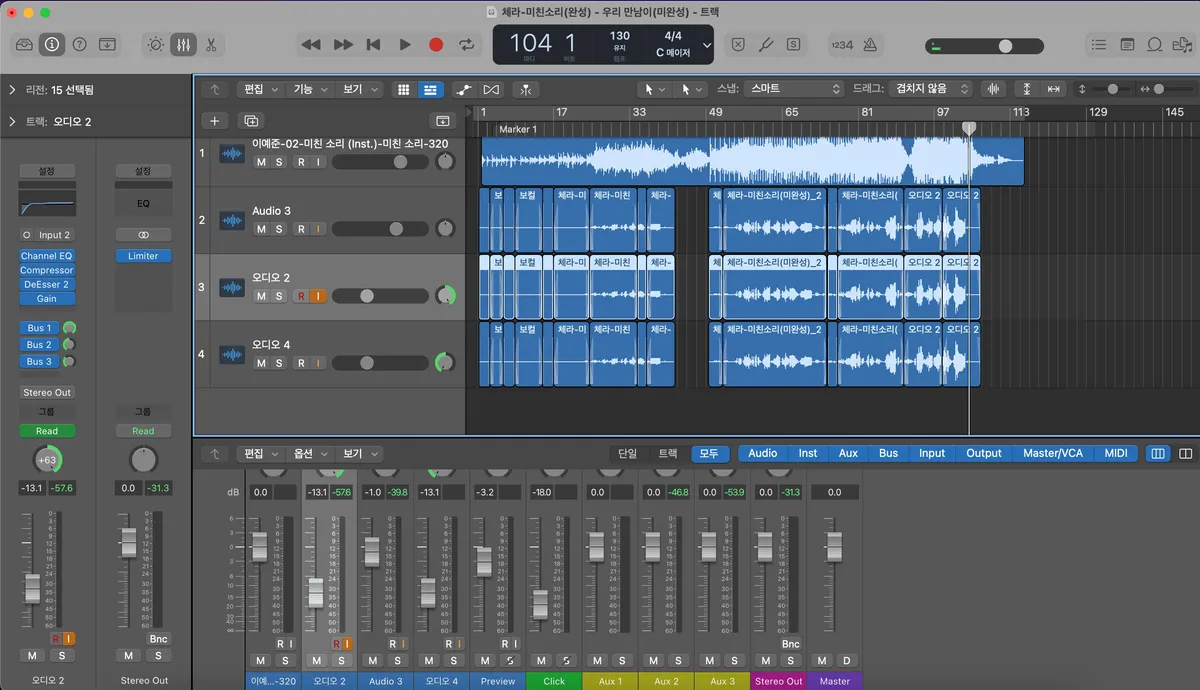Image resolution: width=1200 pixels, height=690 pixels.
Task: Show automation in tracks area toolbar
Action: (463, 89)
